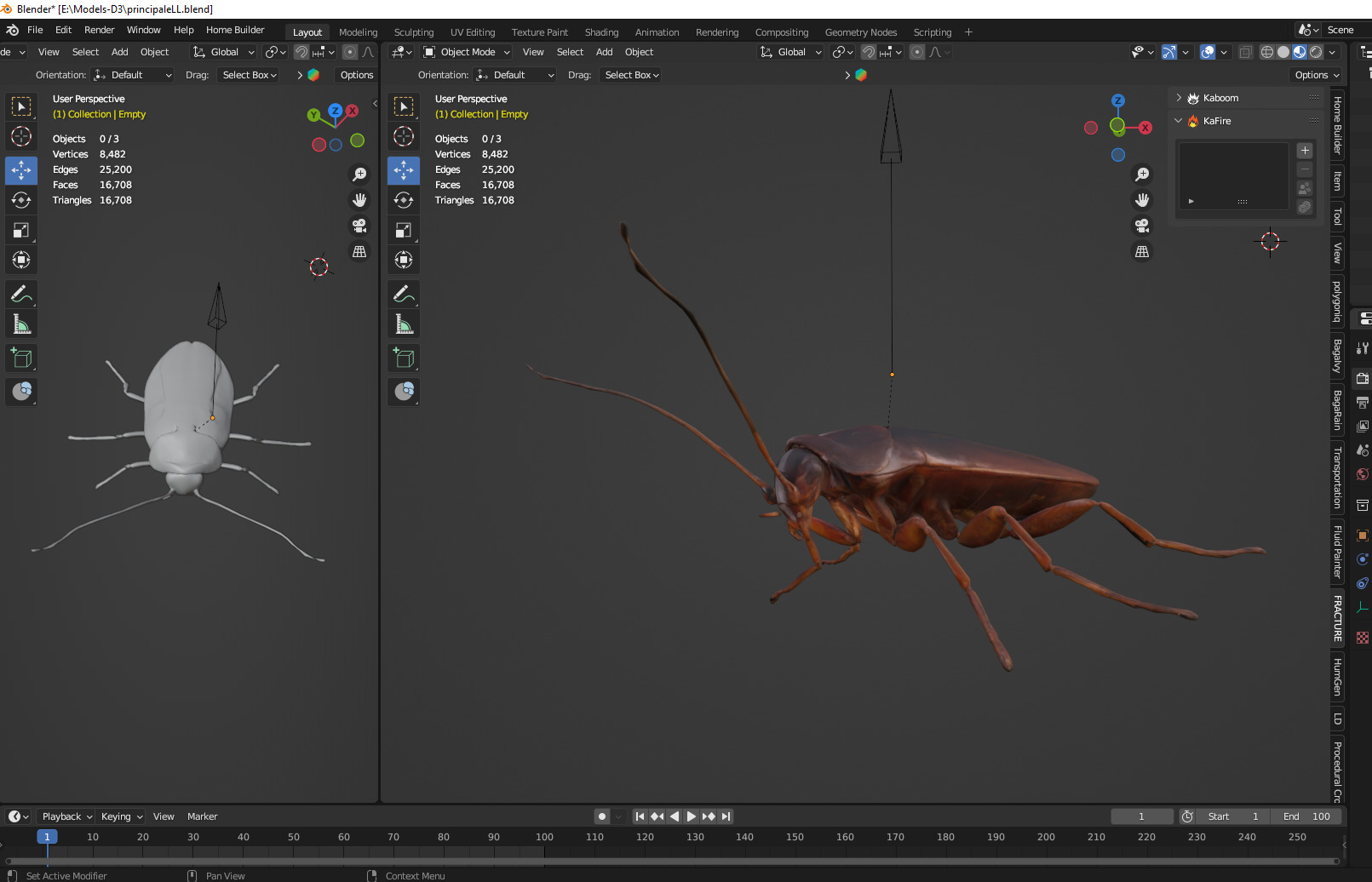Open the Render properties tab icon

(x=1363, y=378)
